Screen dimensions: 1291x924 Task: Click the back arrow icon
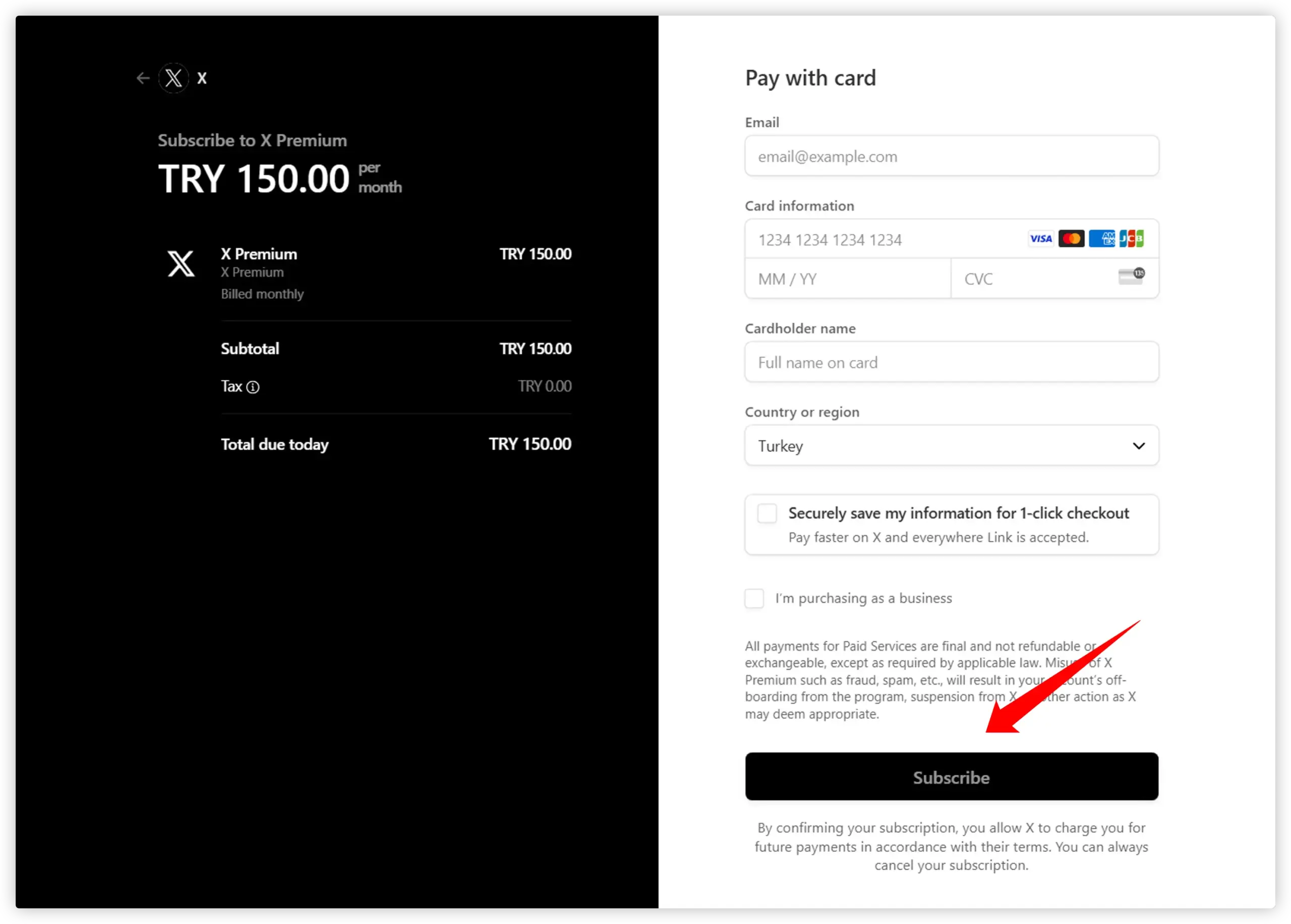point(143,78)
